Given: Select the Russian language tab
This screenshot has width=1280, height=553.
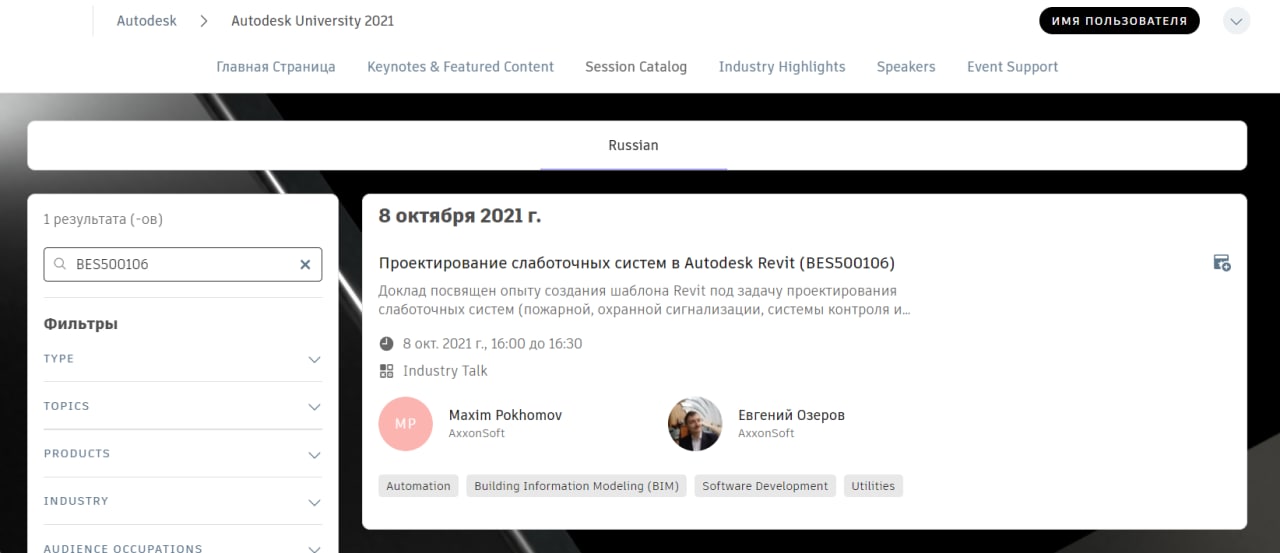Looking at the screenshot, I should (x=633, y=146).
